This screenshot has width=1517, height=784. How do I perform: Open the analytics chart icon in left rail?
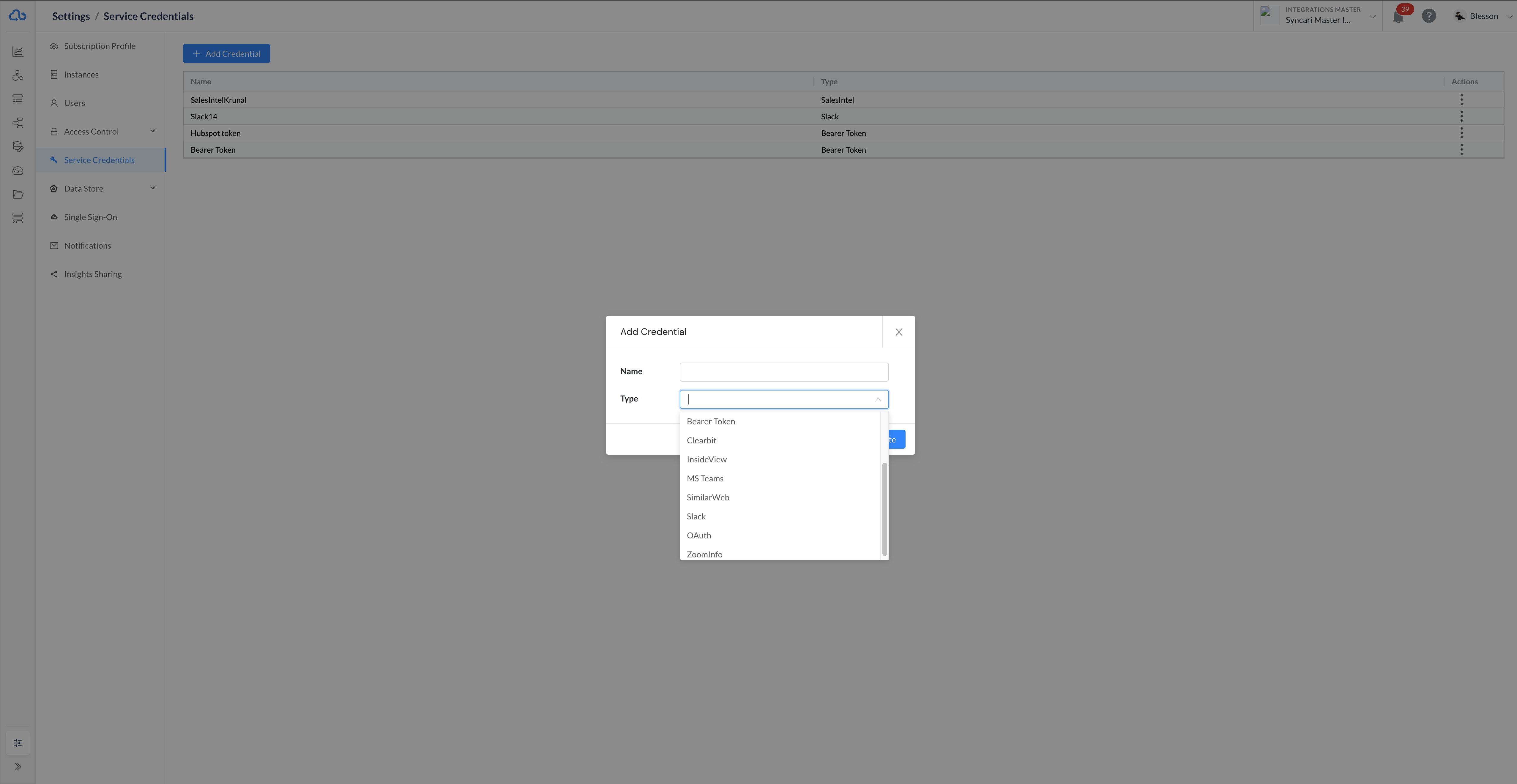click(18, 52)
